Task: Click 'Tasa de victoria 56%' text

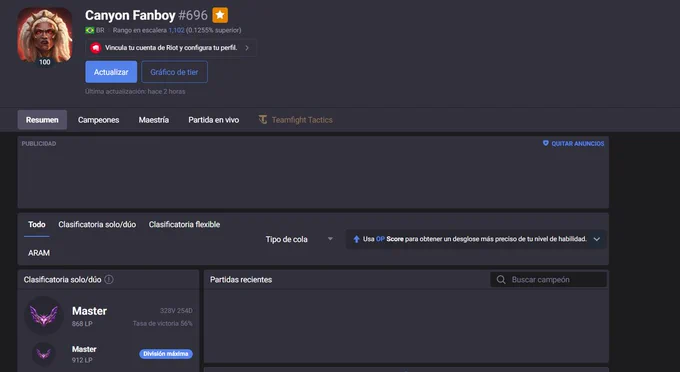Action: pyautogui.click(x=163, y=323)
